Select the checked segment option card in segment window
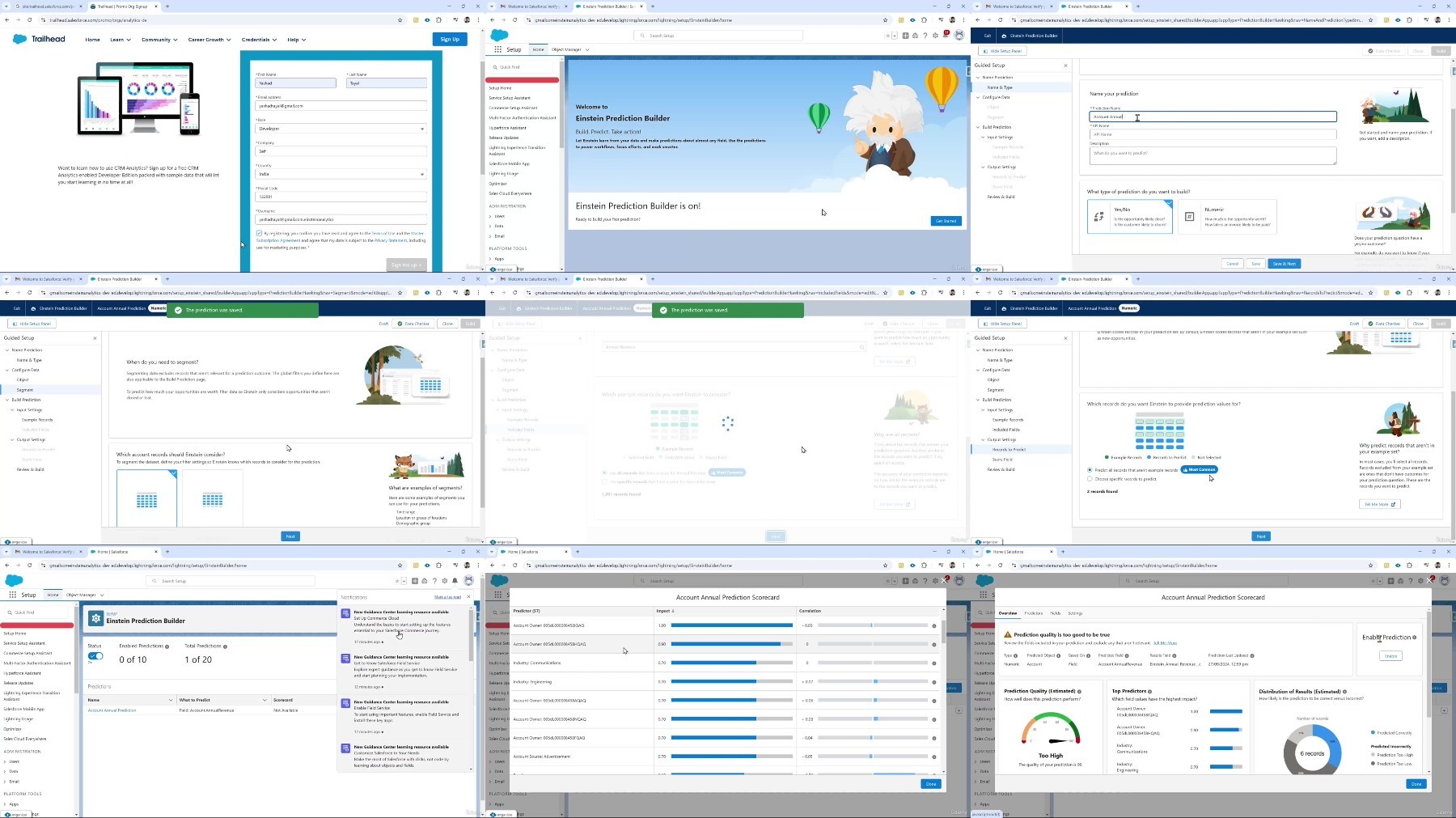 click(146, 498)
